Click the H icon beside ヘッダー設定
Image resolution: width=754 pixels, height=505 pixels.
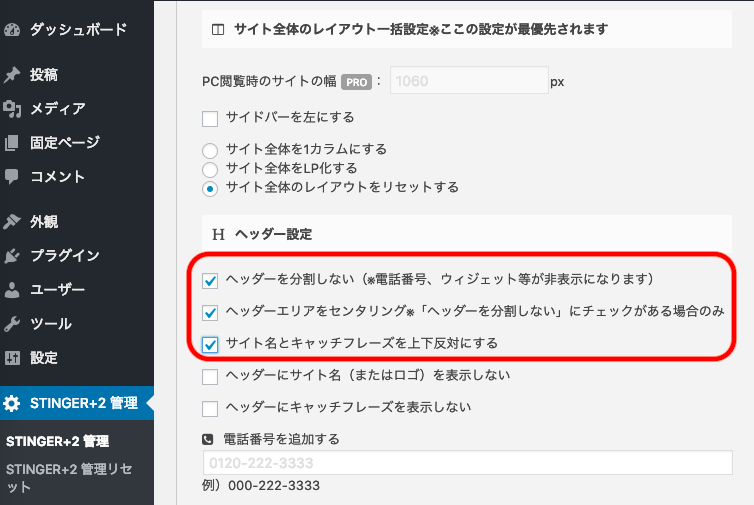pyautogui.click(x=218, y=234)
